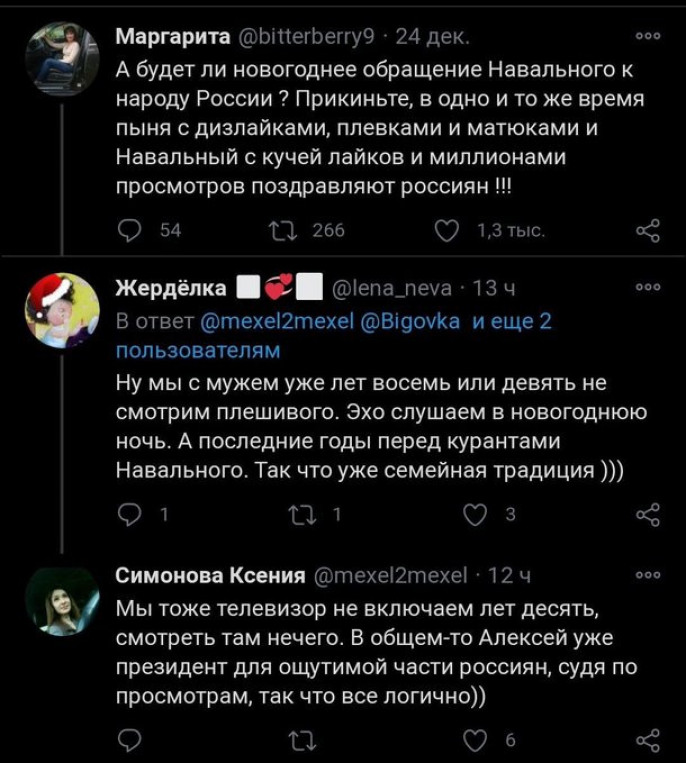Share Маргарита's tweet

tap(647, 231)
